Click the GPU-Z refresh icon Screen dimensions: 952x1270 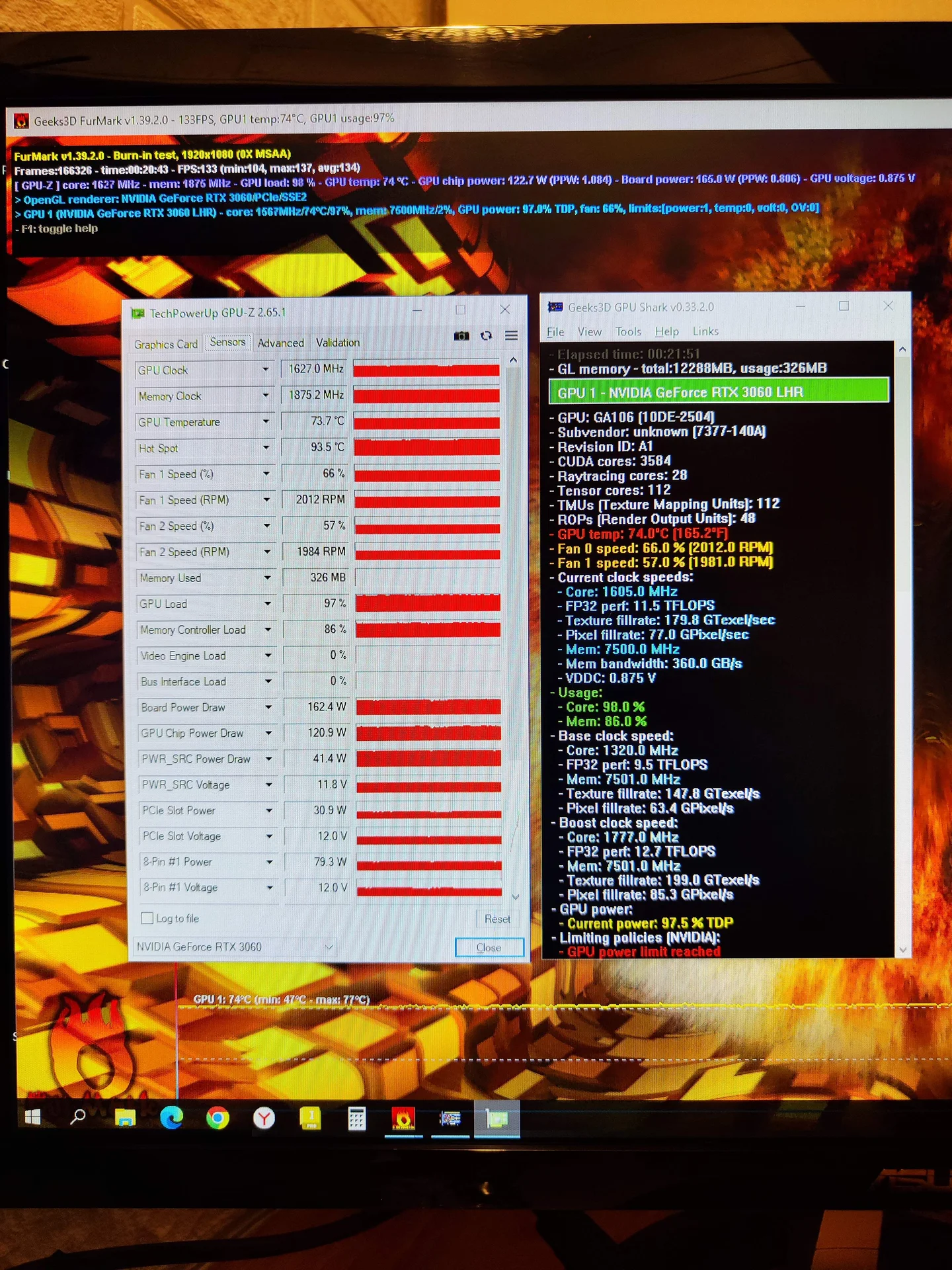coord(486,336)
